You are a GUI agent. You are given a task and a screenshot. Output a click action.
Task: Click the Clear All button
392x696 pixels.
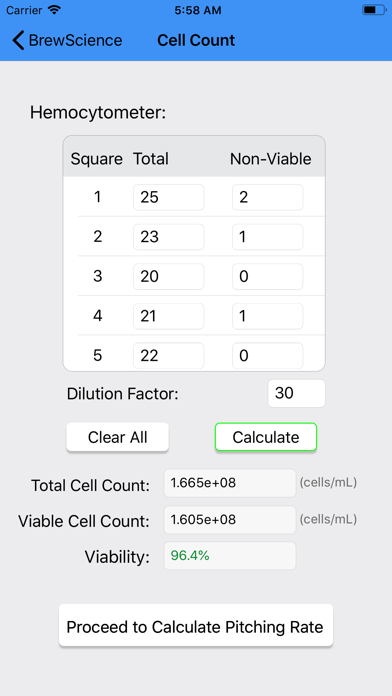(x=118, y=437)
